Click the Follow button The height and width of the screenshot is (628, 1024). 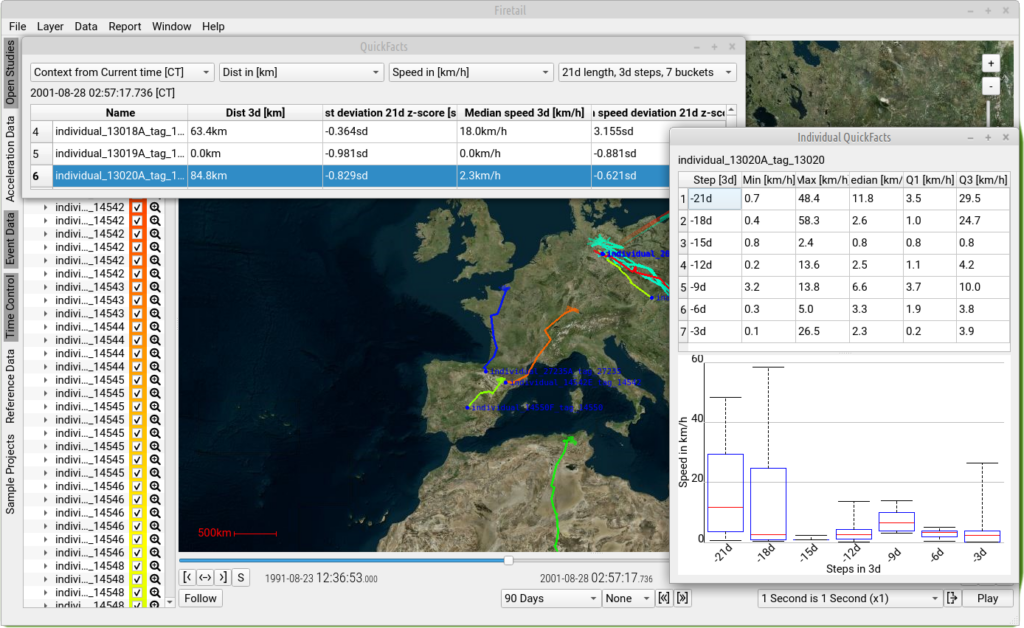pos(200,598)
